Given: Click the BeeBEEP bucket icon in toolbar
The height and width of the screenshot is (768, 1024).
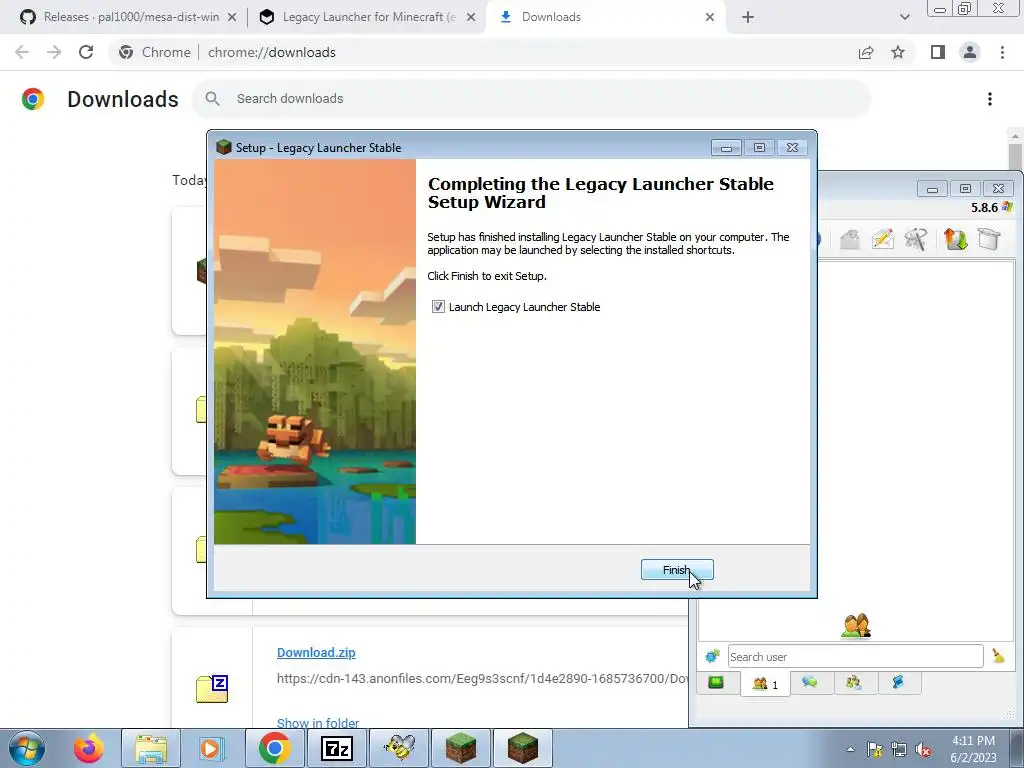Looking at the screenshot, I should (x=989, y=239).
